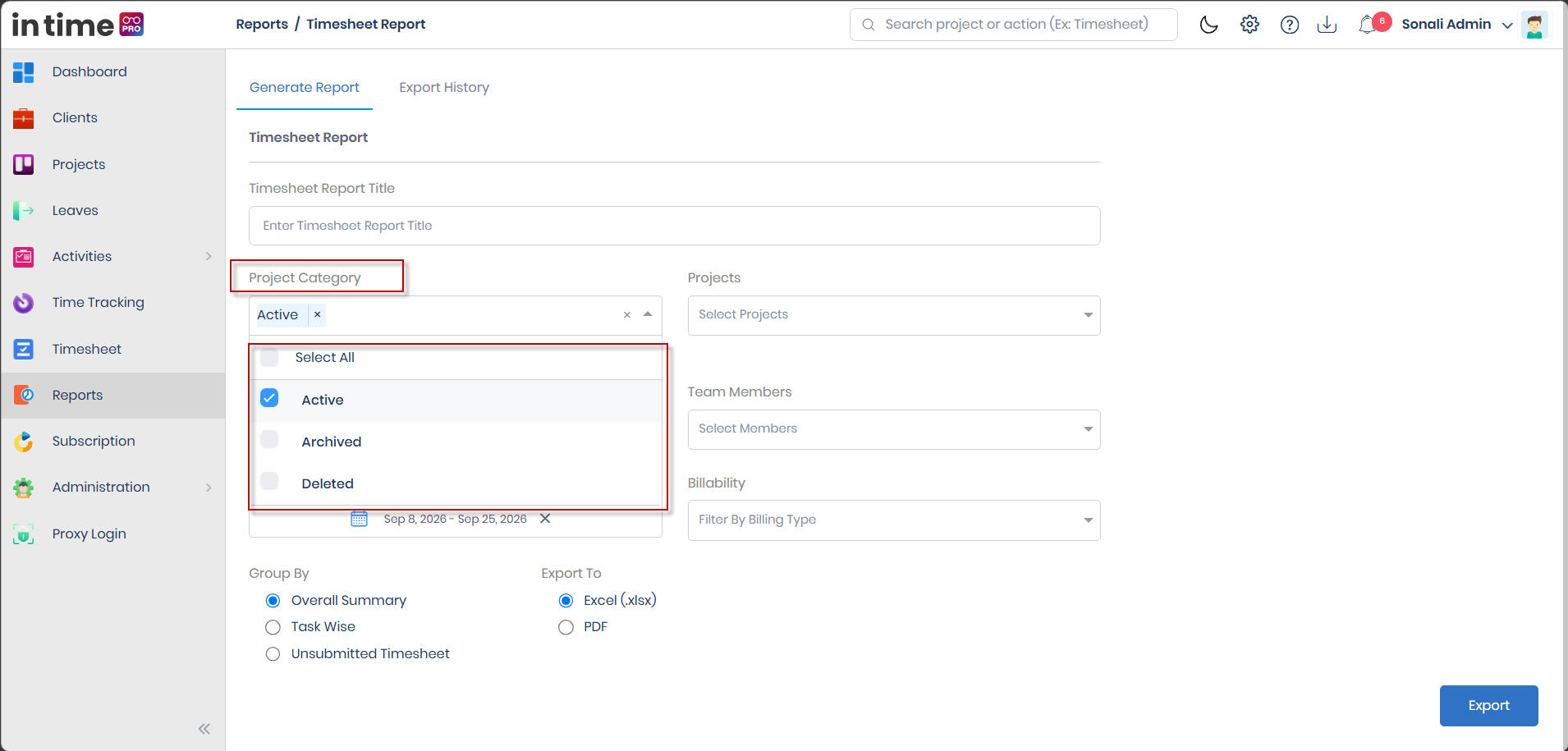Switch to the Generate Report tab

[x=305, y=88]
